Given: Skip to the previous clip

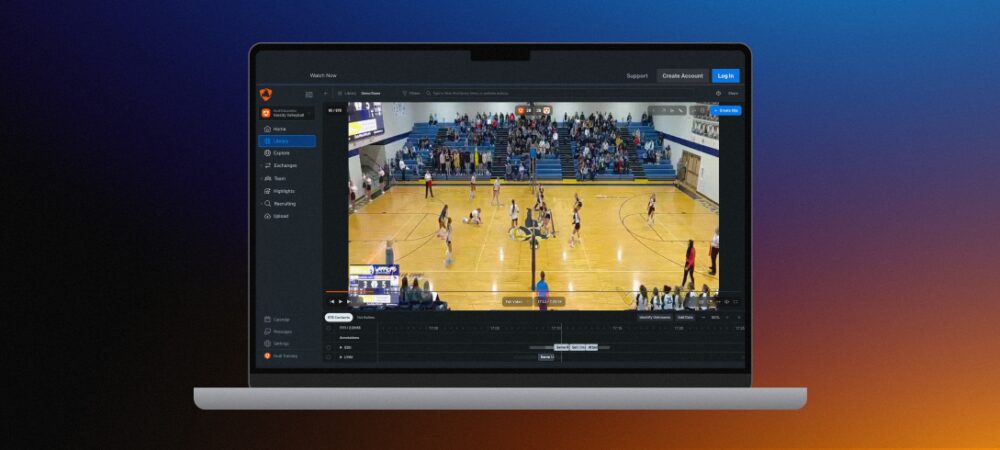Looking at the screenshot, I should point(332,301).
